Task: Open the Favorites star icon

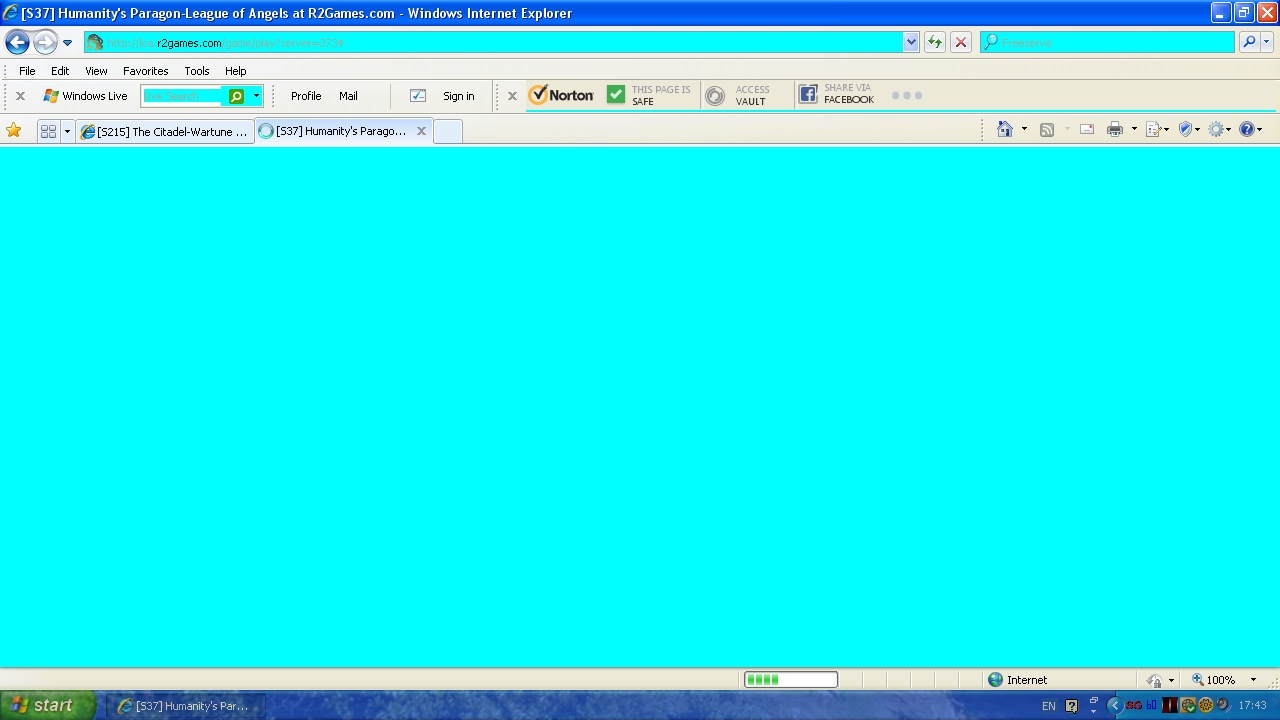Action: click(14, 131)
